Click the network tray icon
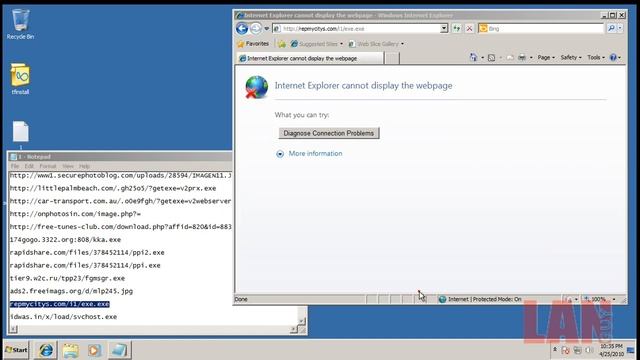640x360 pixels. tap(578, 350)
